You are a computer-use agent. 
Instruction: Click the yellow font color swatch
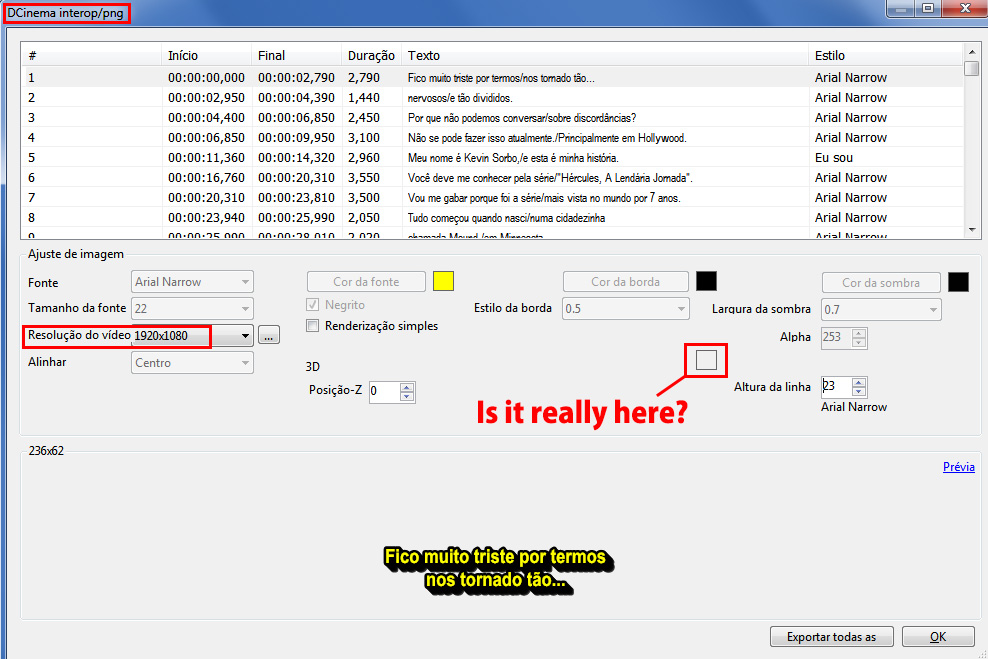[x=443, y=281]
